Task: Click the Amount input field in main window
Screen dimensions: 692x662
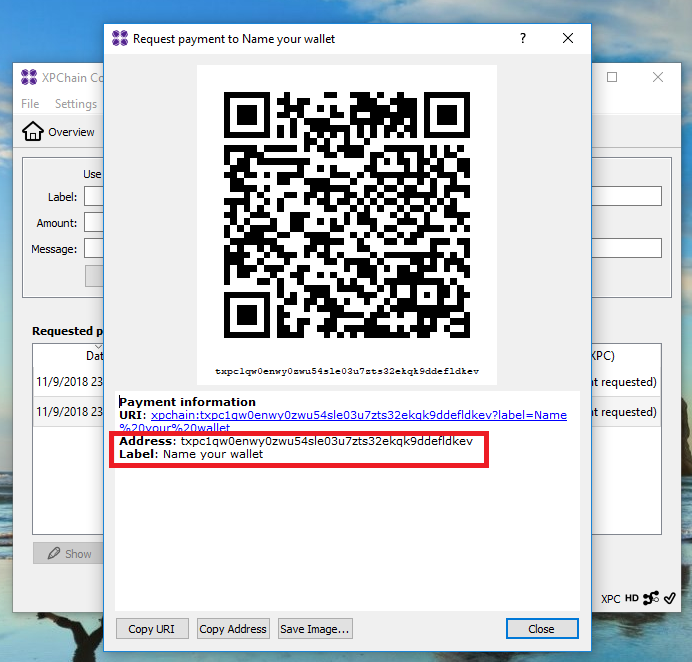Action: coord(94,222)
